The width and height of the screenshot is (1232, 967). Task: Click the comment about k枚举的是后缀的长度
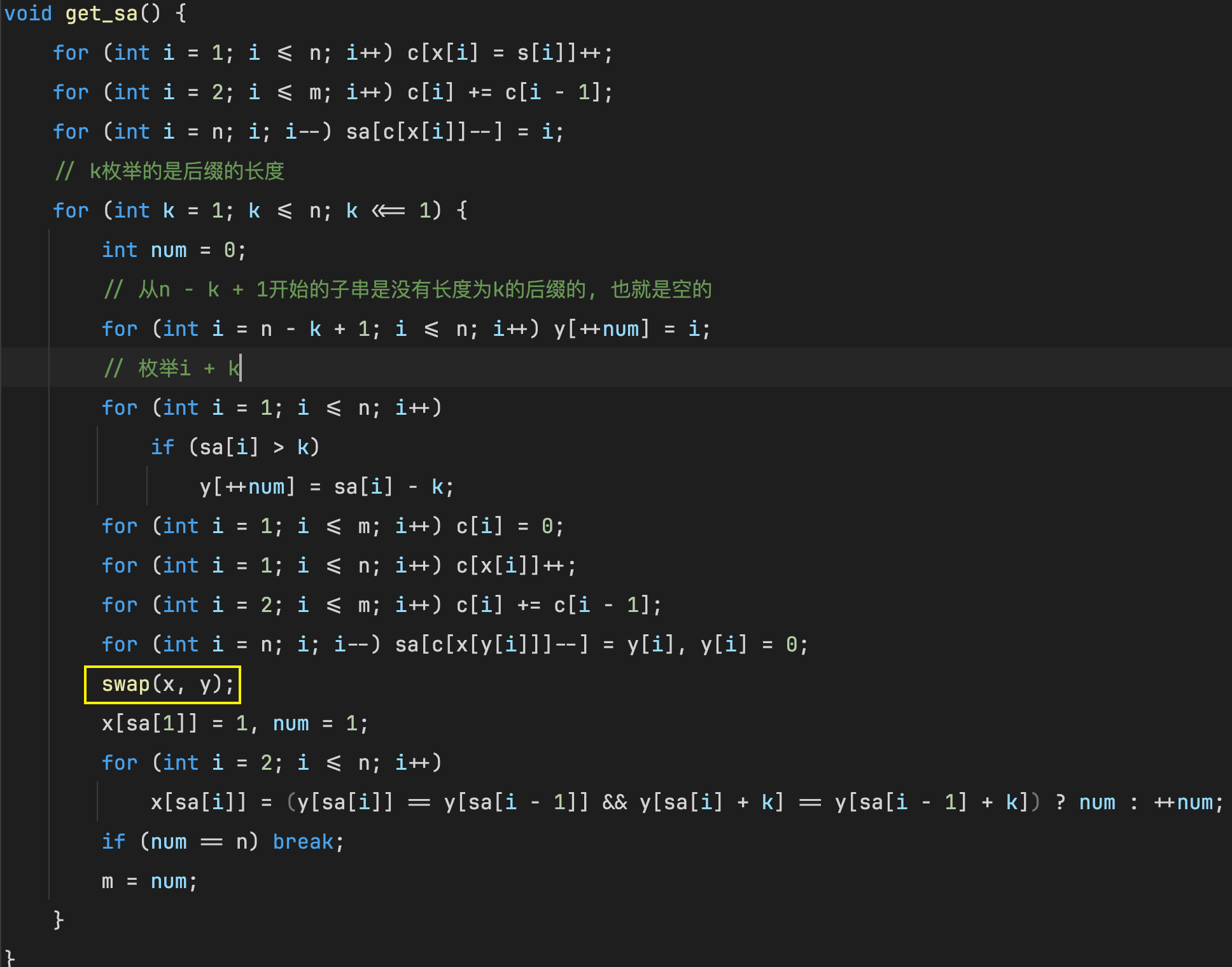170,171
